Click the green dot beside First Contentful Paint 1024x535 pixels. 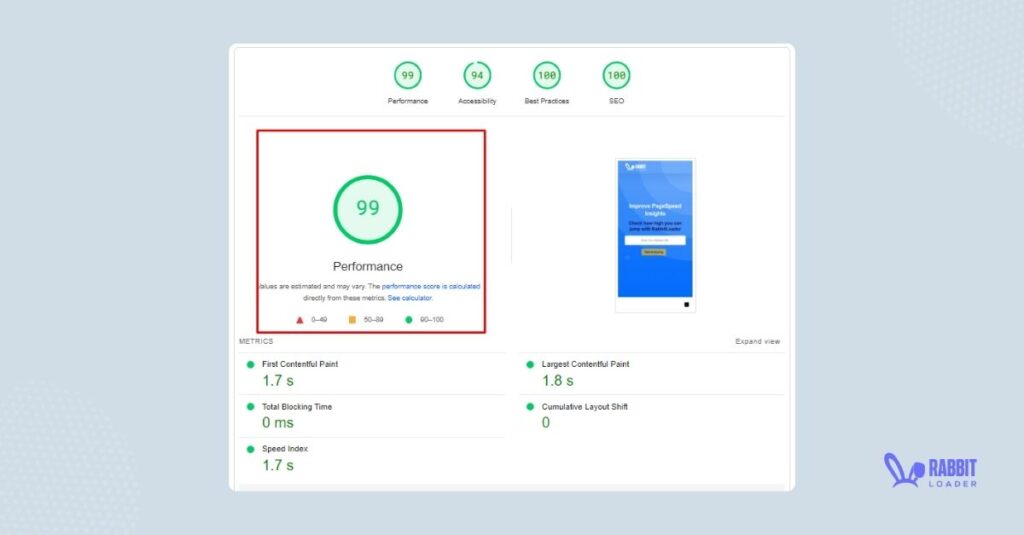pyautogui.click(x=250, y=365)
